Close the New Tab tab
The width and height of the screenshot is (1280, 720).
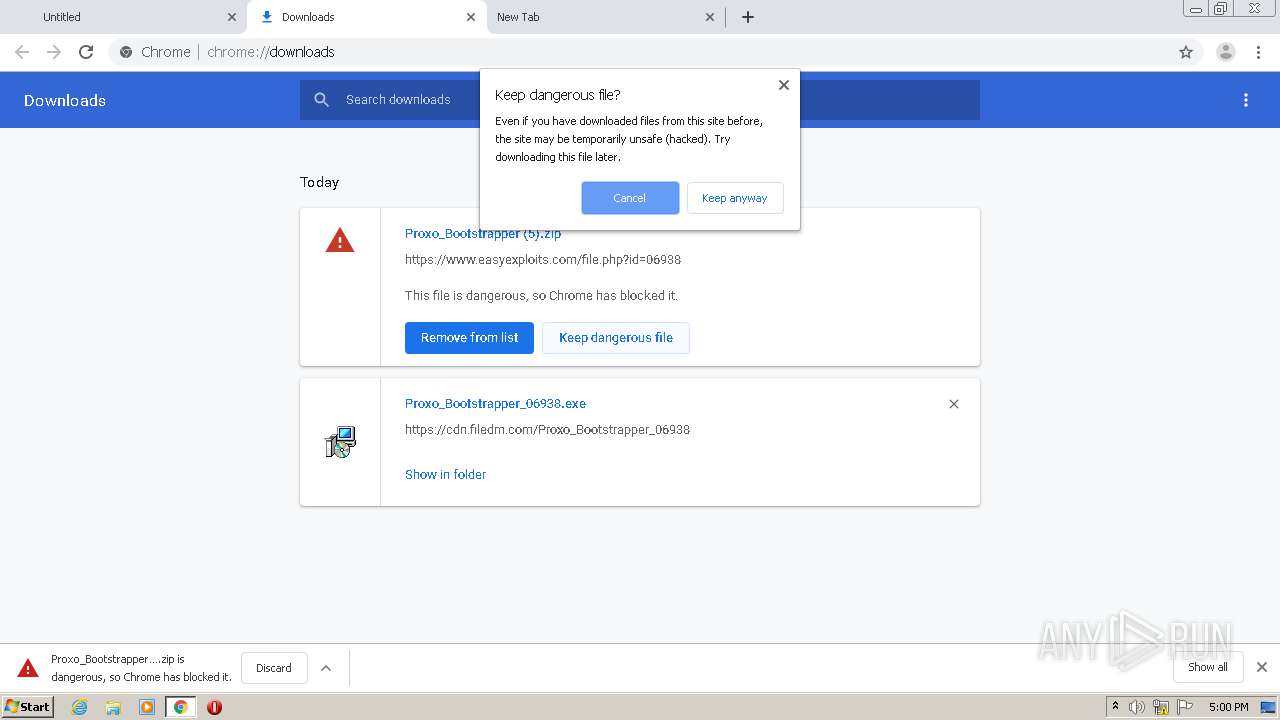pos(710,17)
